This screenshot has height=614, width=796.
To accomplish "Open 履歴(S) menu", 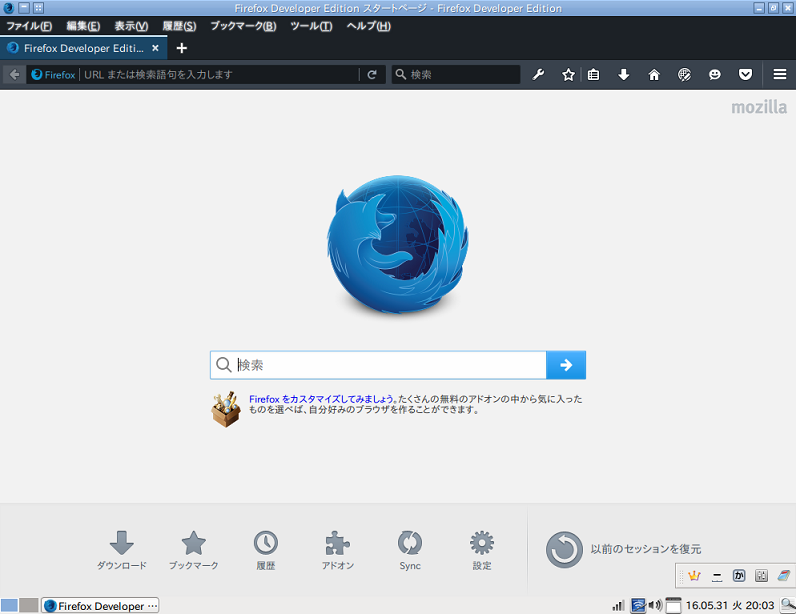I will click(x=179, y=26).
